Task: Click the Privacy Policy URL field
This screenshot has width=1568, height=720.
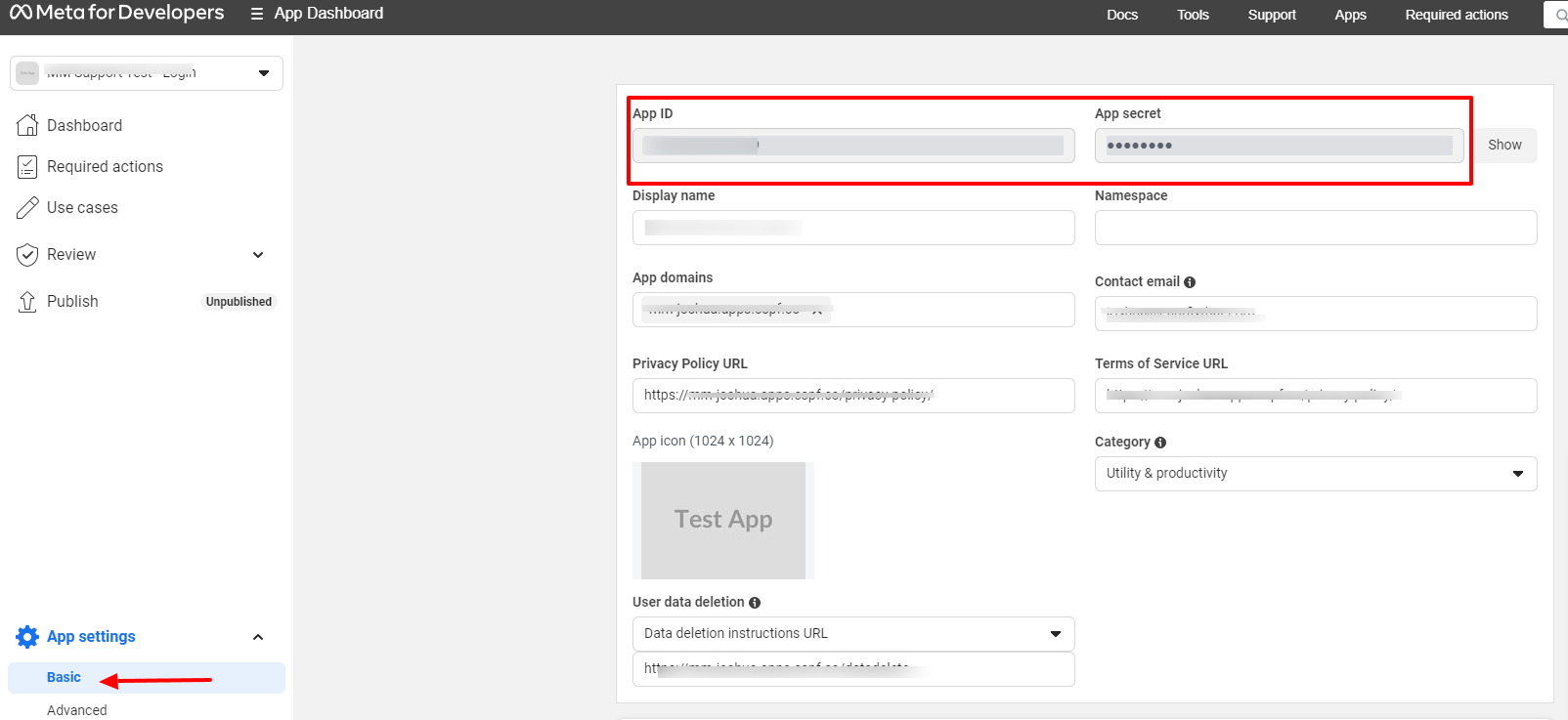Action: [853, 396]
